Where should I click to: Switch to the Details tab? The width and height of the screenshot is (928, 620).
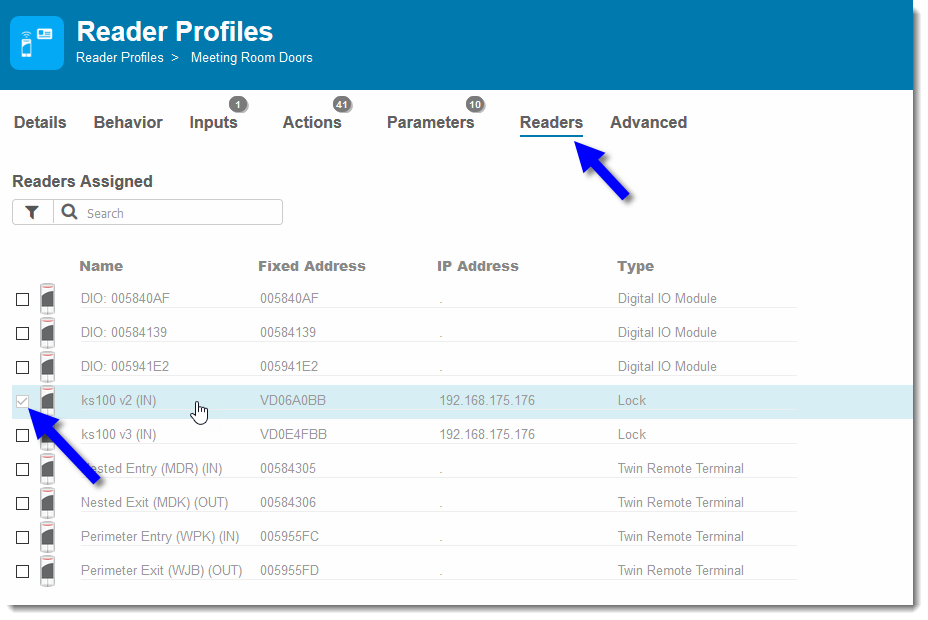point(40,122)
